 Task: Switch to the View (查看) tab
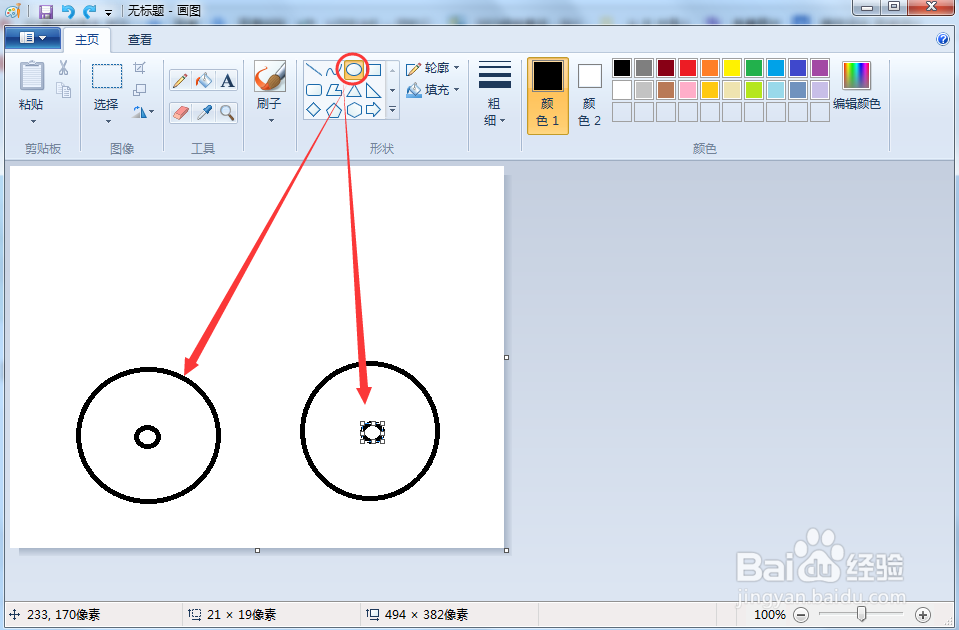(x=139, y=39)
